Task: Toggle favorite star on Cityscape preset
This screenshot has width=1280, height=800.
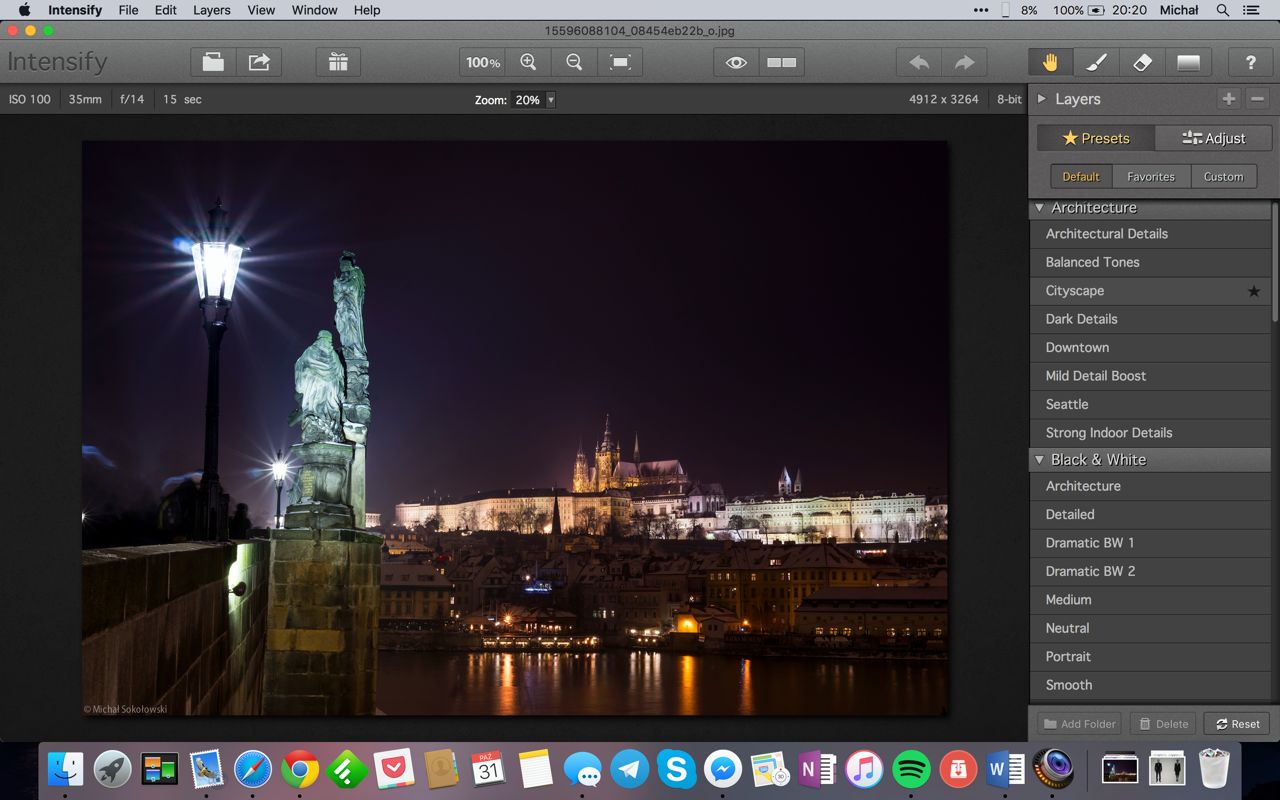Action: (x=1253, y=291)
